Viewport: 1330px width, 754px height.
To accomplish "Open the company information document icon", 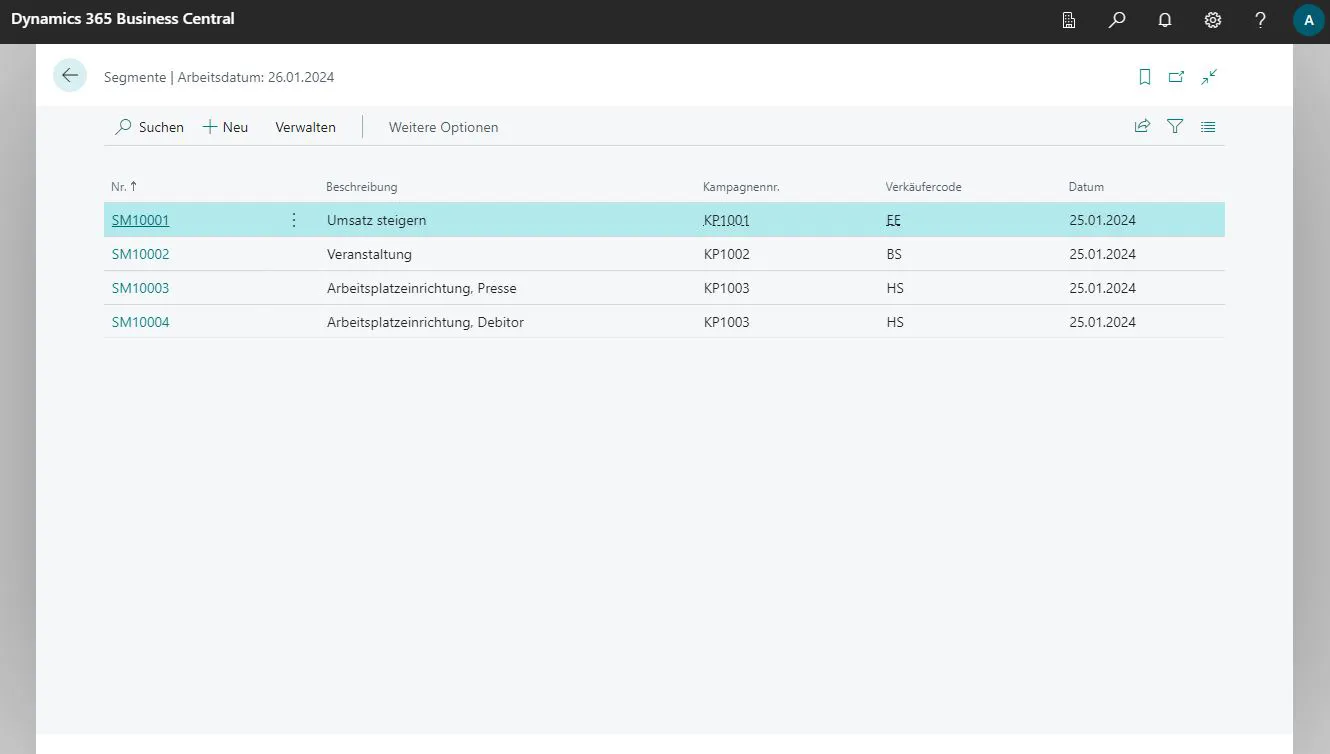I will pyautogui.click(x=1069, y=20).
